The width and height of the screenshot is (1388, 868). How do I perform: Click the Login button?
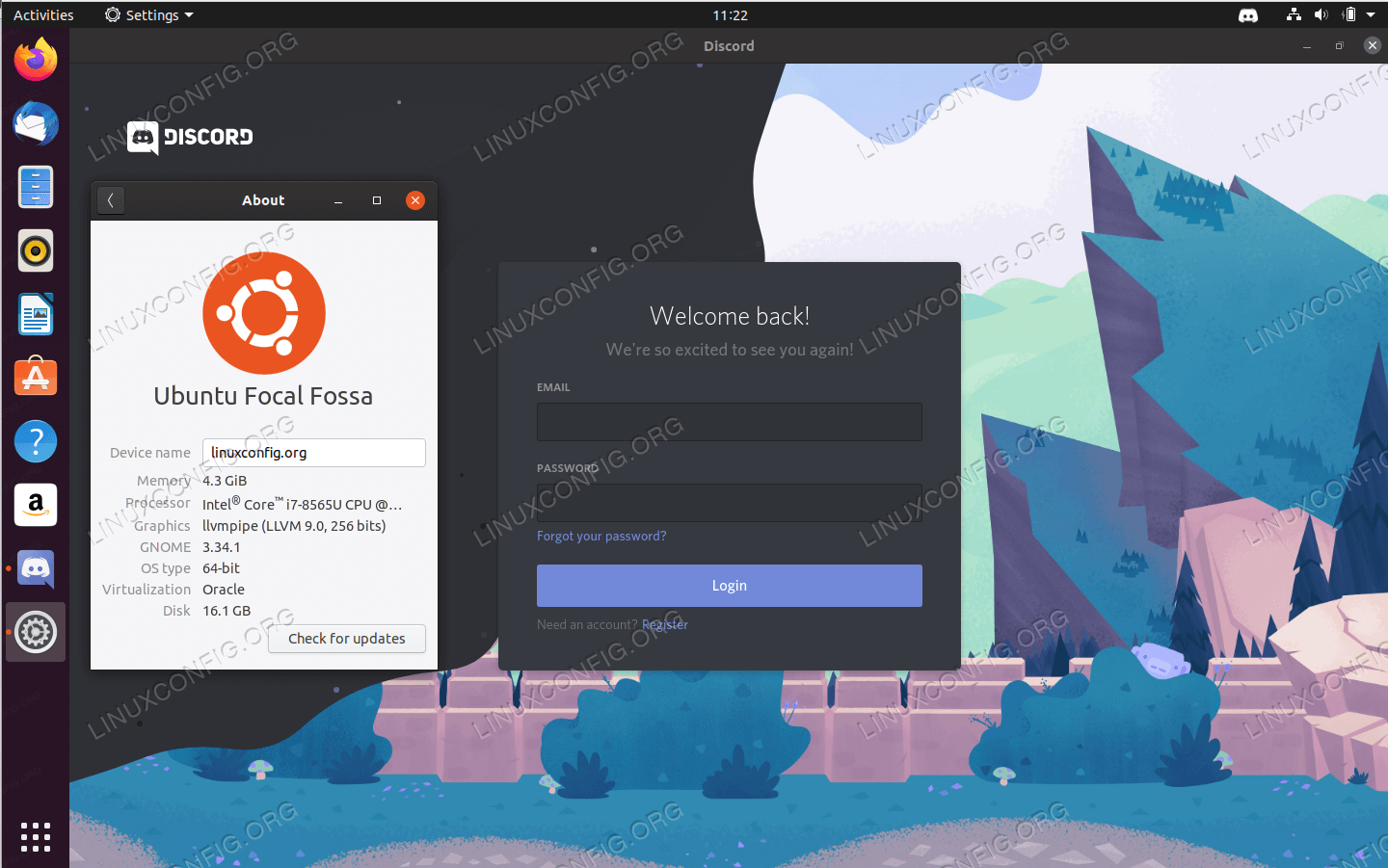730,586
